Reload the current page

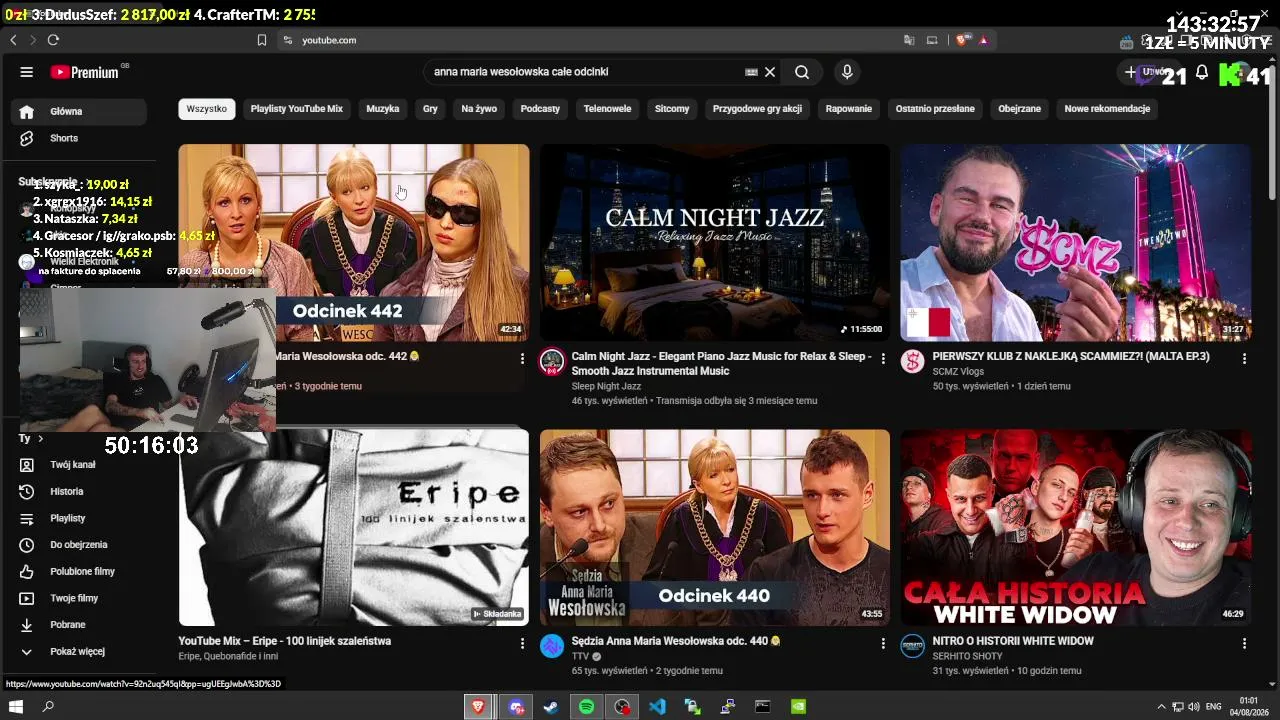(x=53, y=40)
